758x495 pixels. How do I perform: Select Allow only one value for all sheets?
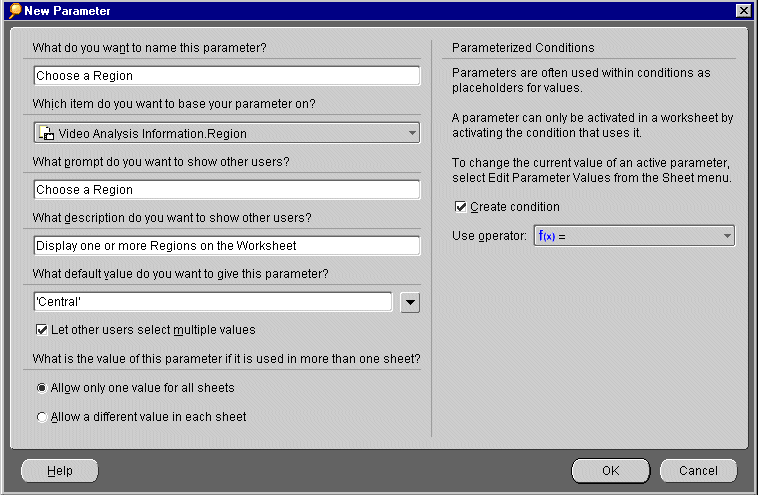42,388
